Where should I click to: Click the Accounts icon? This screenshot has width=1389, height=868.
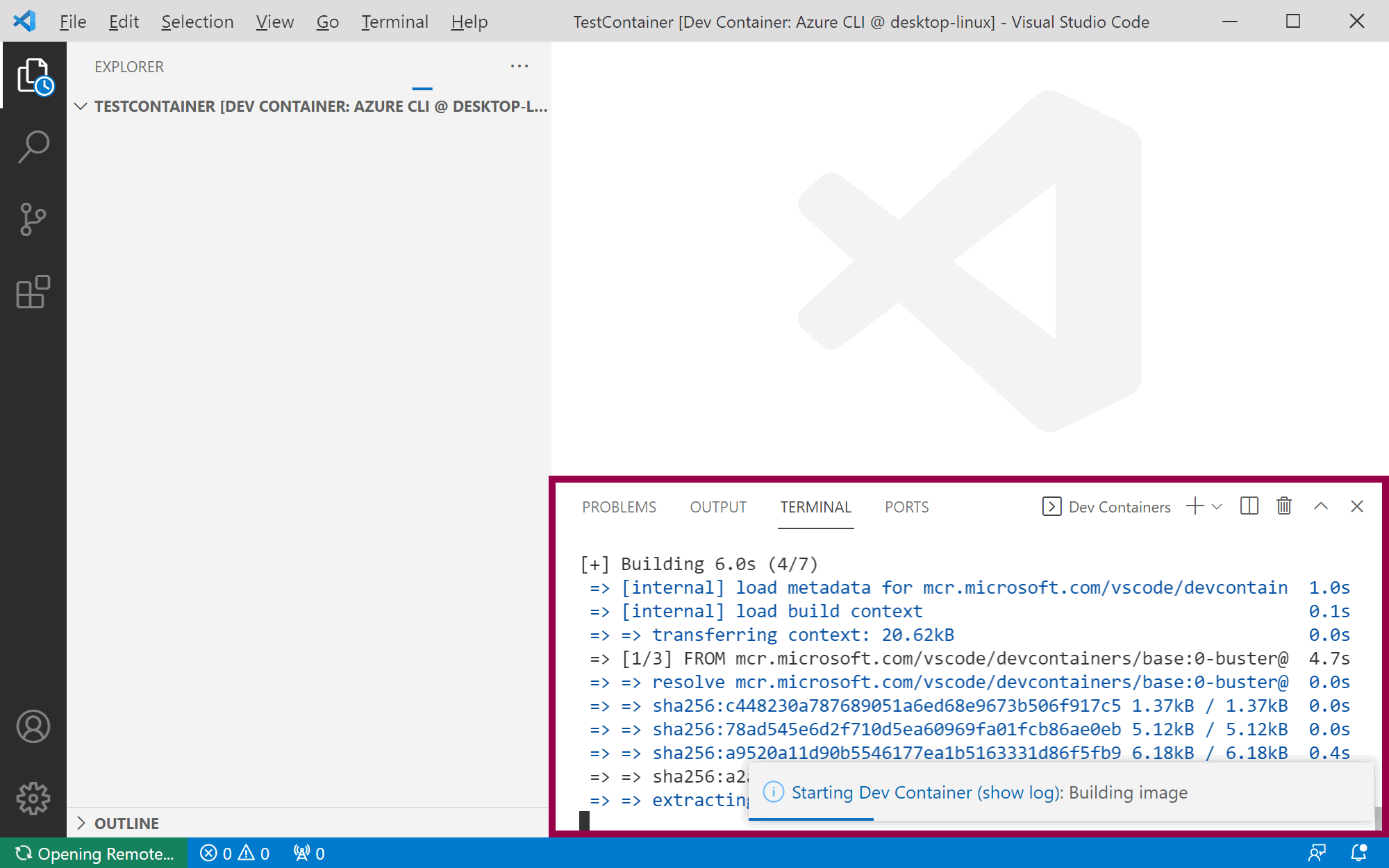click(x=33, y=726)
